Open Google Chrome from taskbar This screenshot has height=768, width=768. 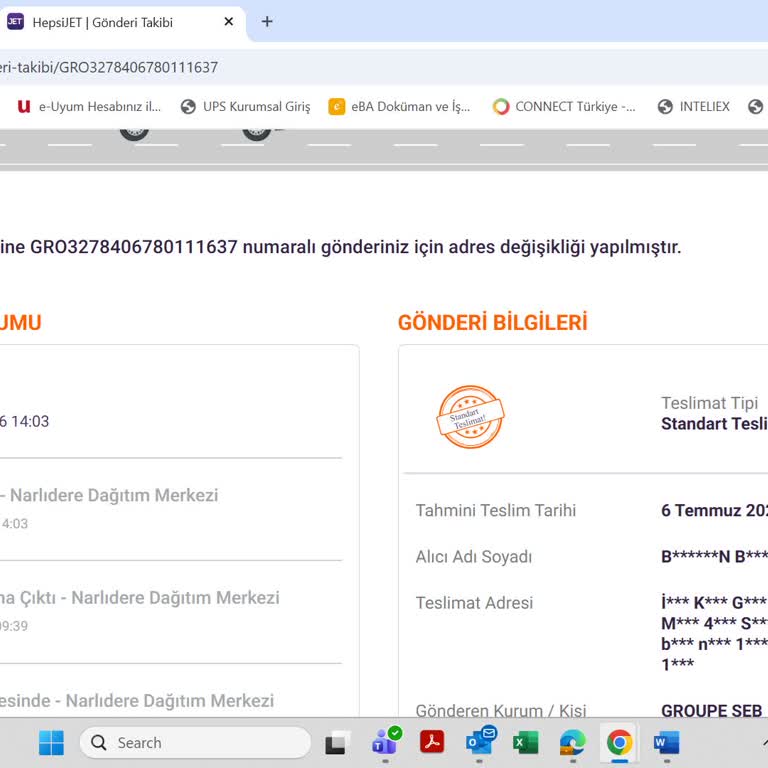(620, 743)
